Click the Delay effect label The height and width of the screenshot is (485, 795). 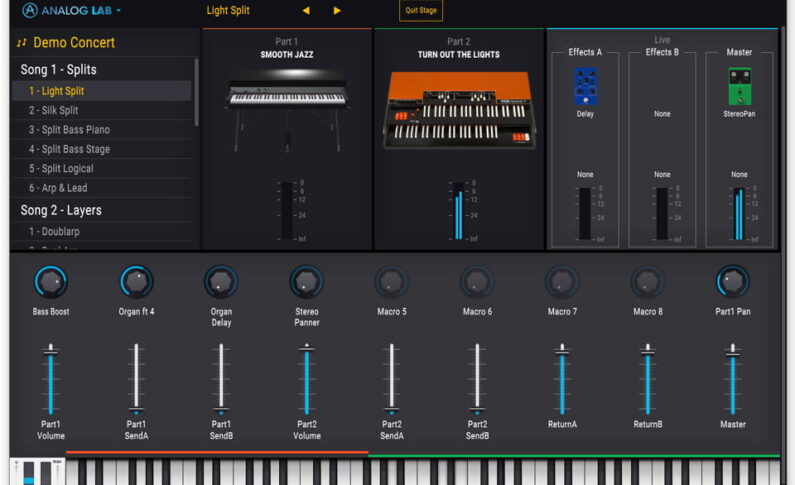point(585,114)
